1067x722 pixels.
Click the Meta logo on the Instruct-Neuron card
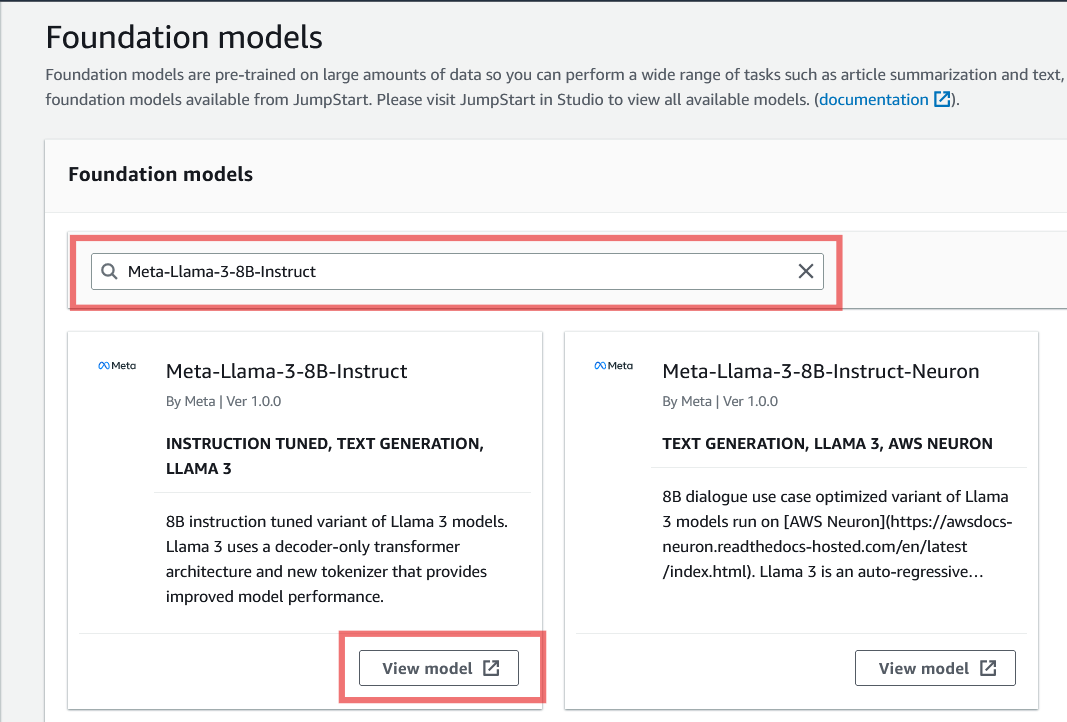(613, 366)
